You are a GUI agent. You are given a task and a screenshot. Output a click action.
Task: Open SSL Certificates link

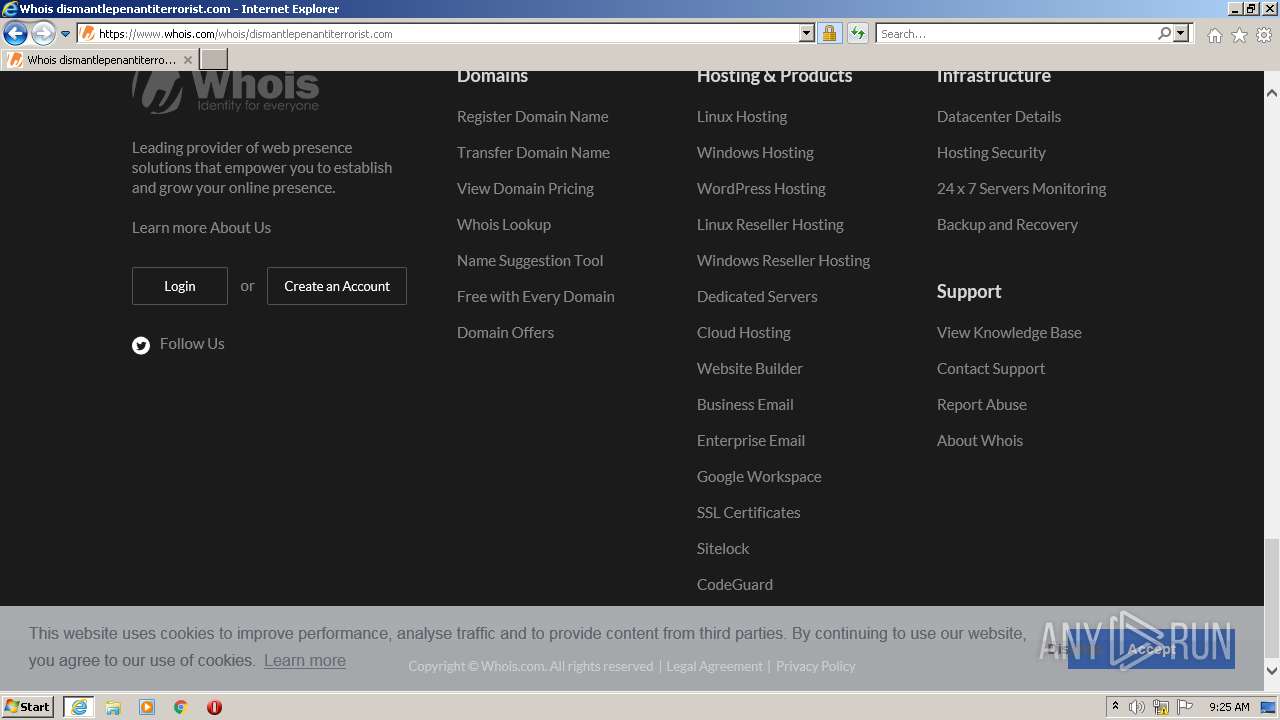pyautogui.click(x=748, y=513)
